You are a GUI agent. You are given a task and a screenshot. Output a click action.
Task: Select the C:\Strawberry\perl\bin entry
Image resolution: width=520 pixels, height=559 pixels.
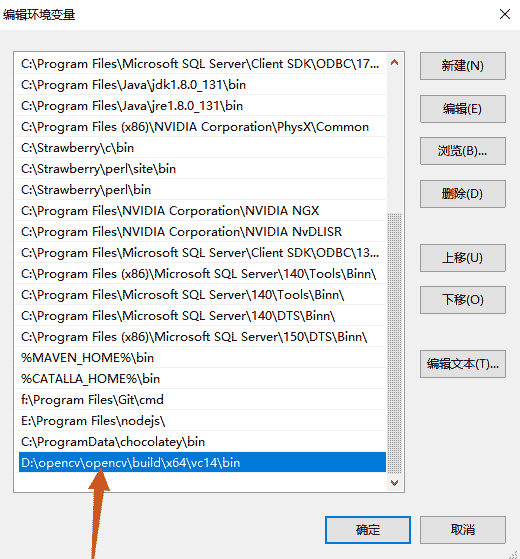[x=200, y=190]
